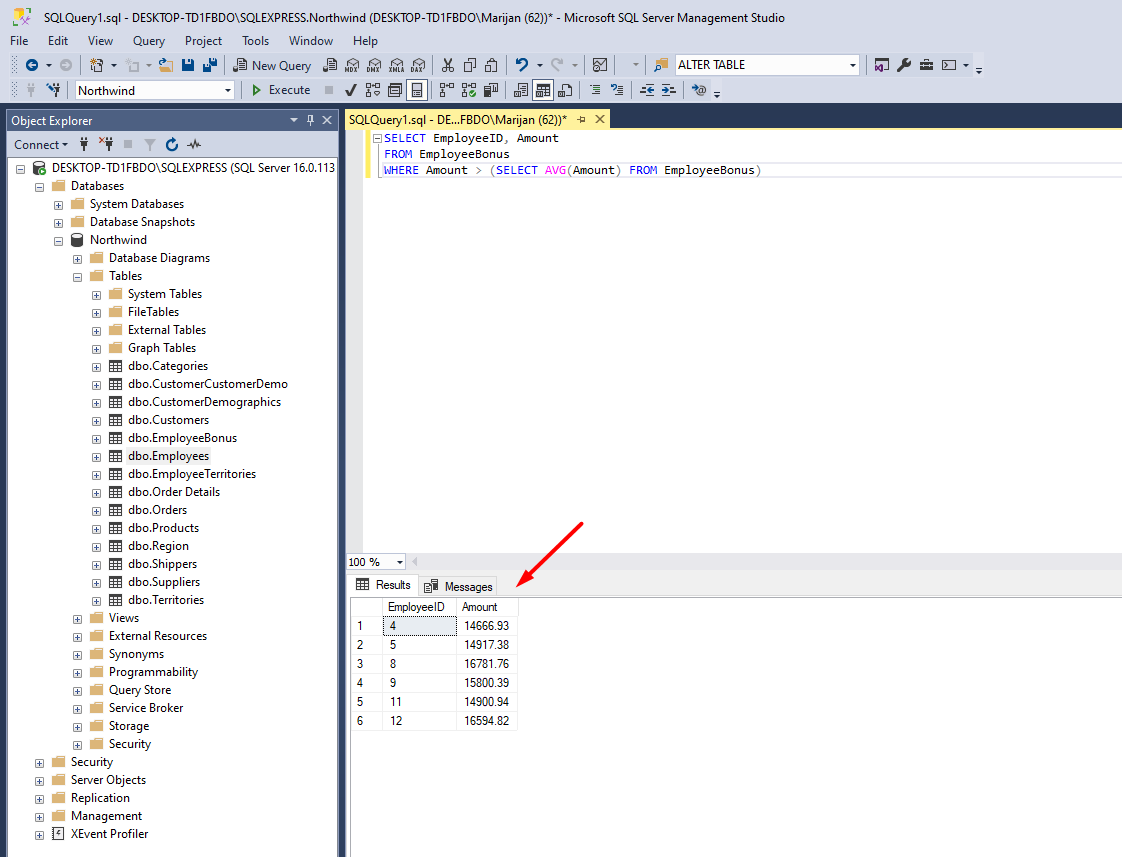1122x857 pixels.
Task: Click the MDX query icon
Action: (x=352, y=65)
